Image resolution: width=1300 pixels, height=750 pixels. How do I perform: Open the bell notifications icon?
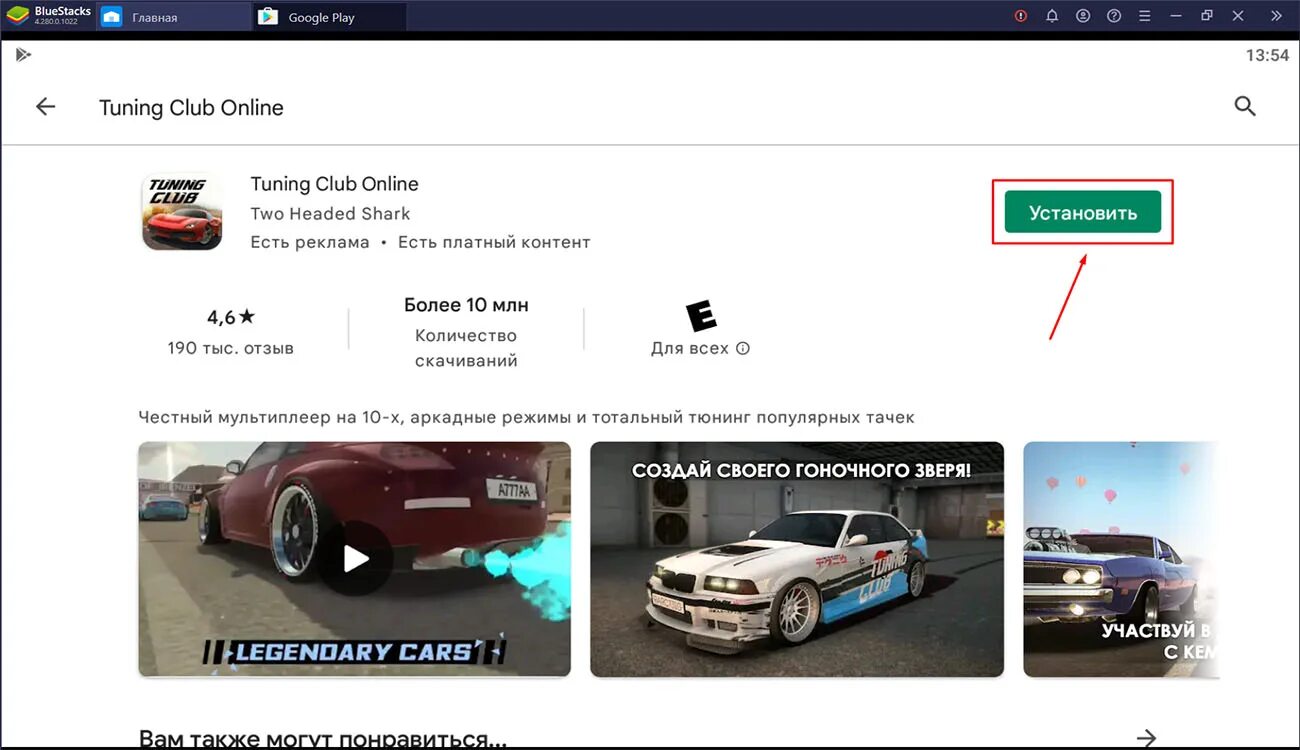[1052, 16]
